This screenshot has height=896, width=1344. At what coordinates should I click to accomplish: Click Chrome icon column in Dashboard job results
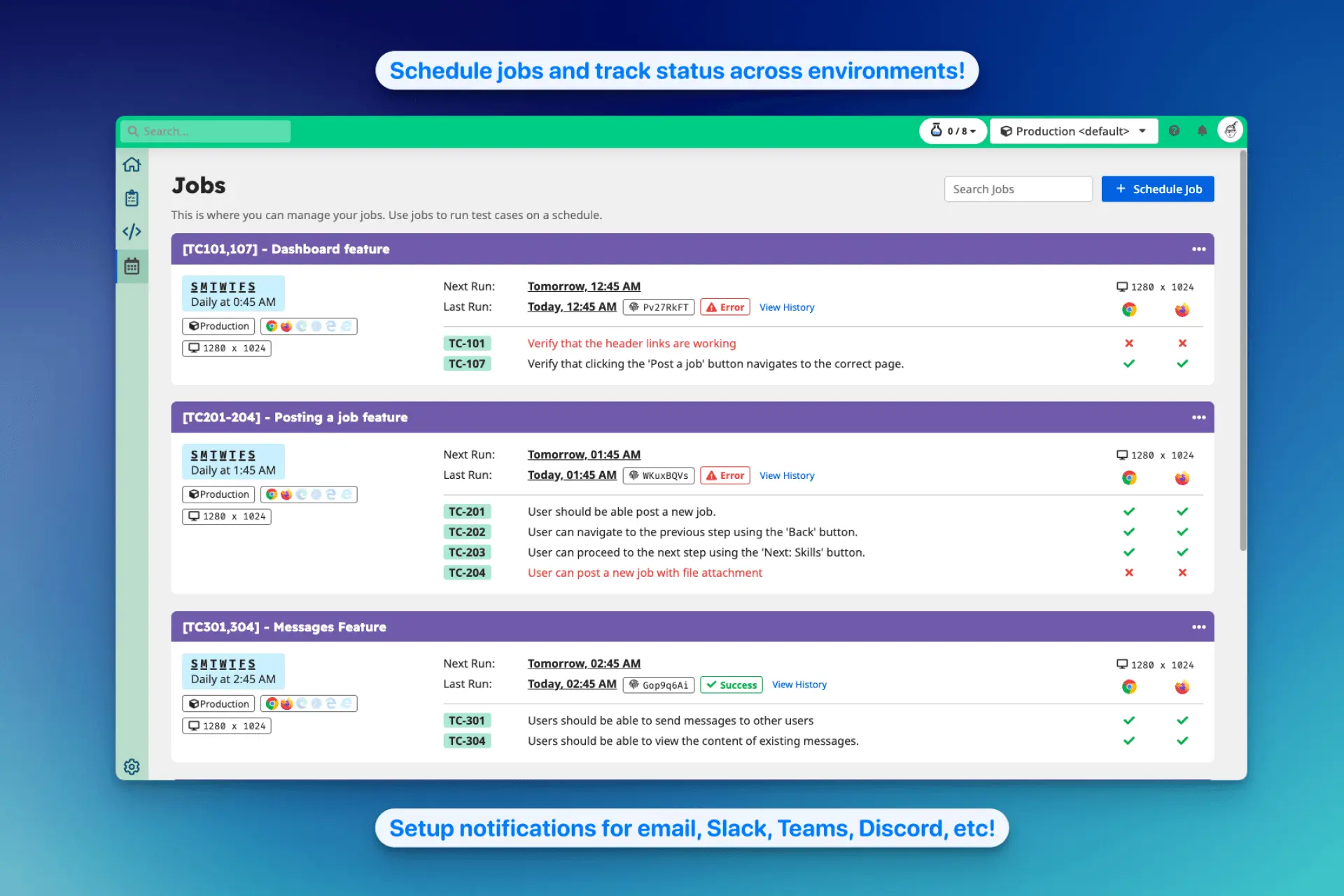coord(1128,309)
